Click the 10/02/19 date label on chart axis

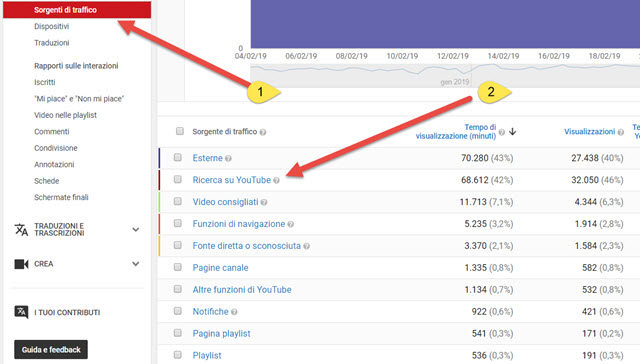(402, 56)
